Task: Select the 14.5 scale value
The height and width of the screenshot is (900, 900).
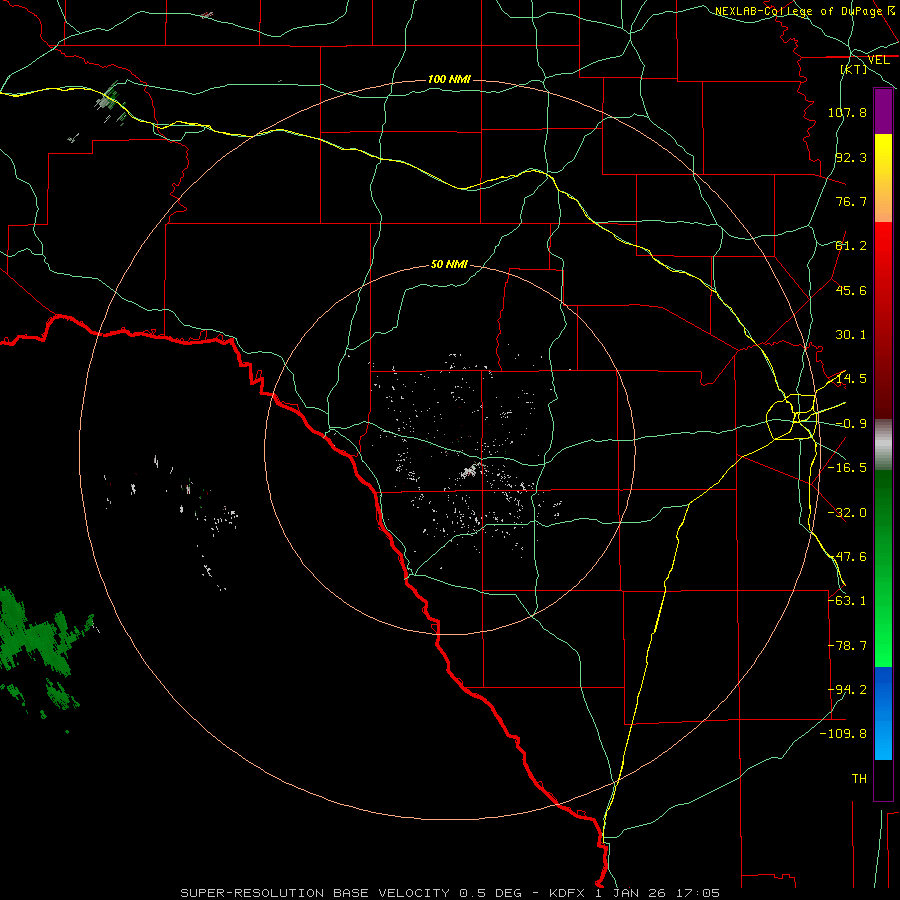Action: pyautogui.click(x=851, y=379)
